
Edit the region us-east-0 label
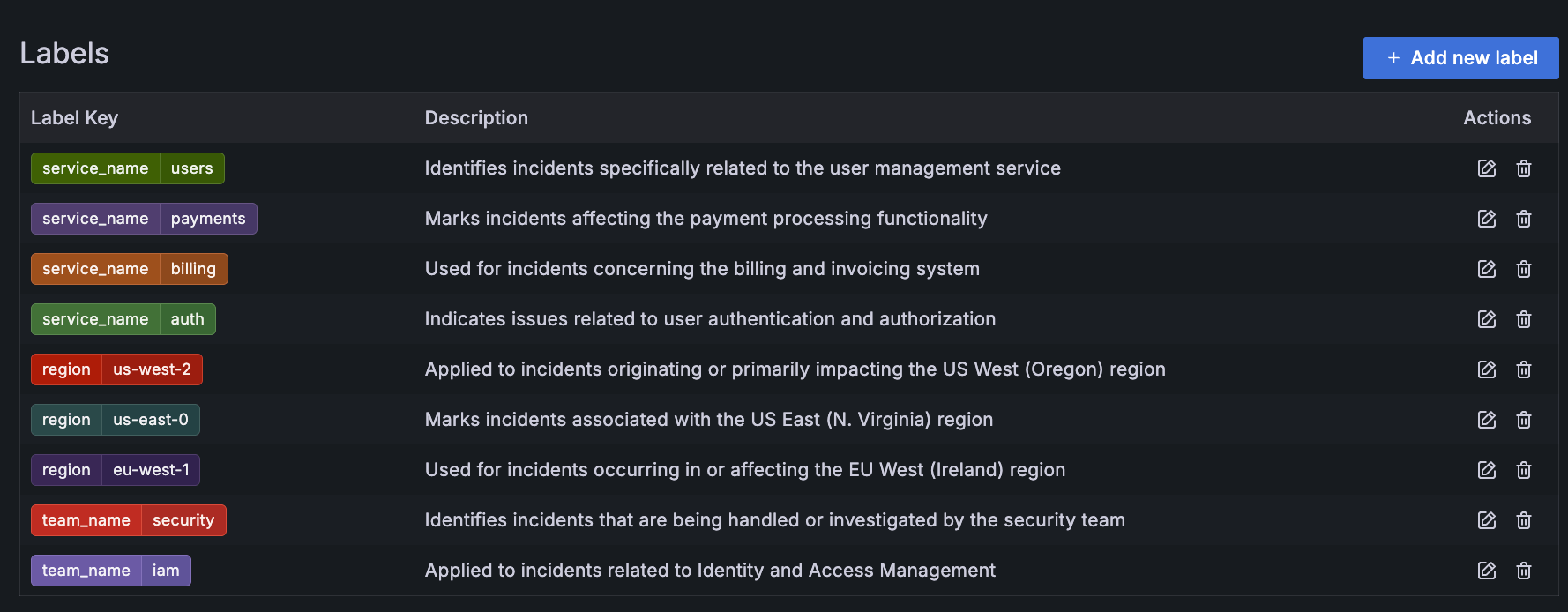pos(1487,420)
